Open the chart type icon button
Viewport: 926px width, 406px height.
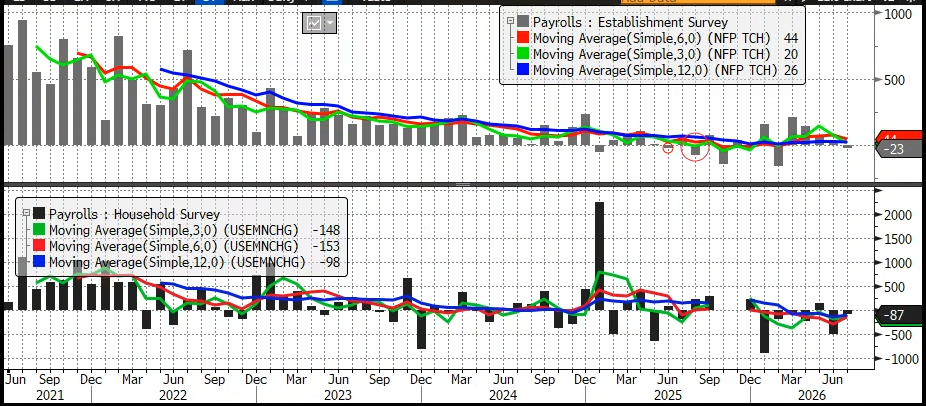314,23
